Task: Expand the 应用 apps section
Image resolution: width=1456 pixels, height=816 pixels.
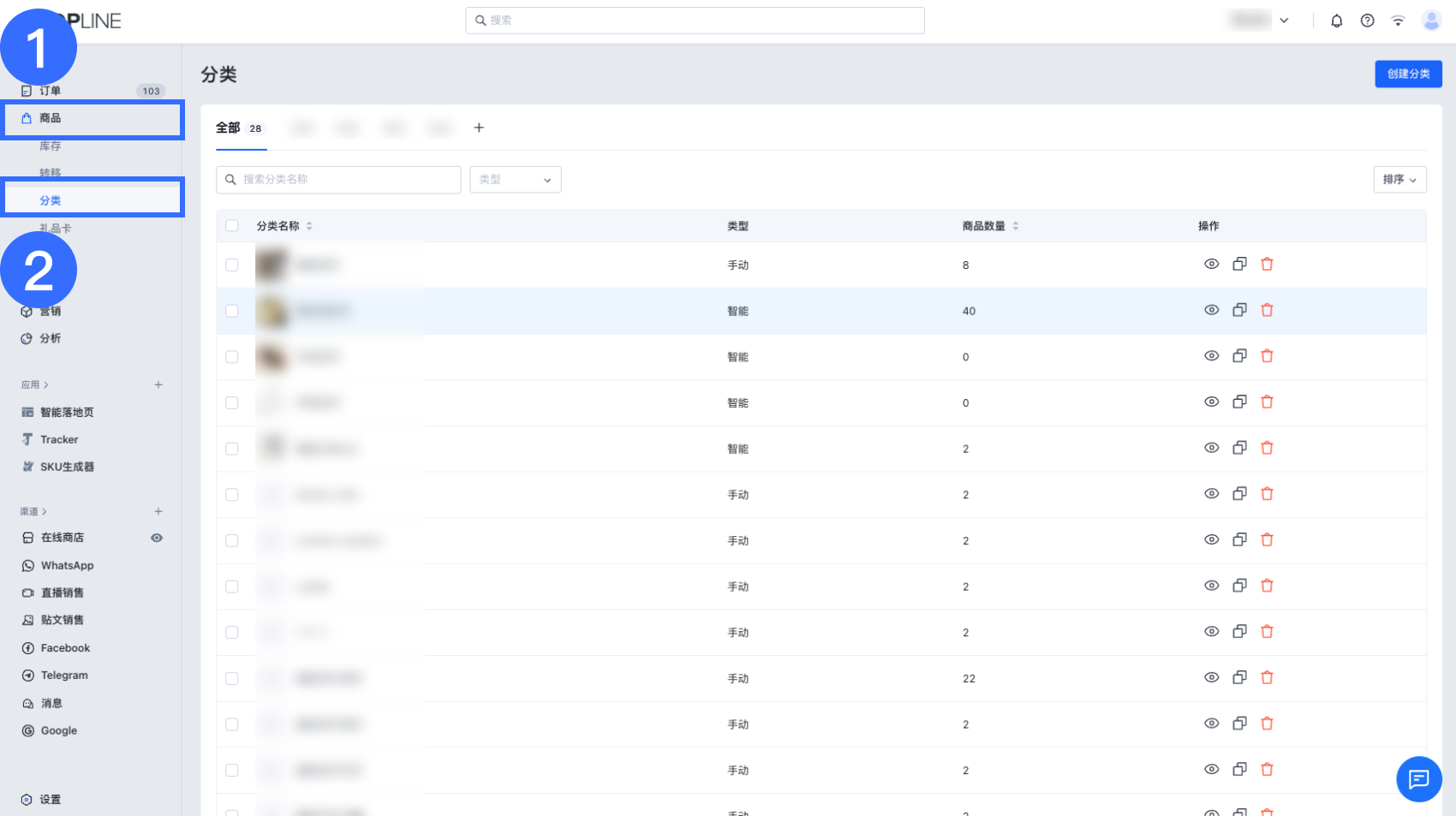Action: pyautogui.click(x=34, y=384)
